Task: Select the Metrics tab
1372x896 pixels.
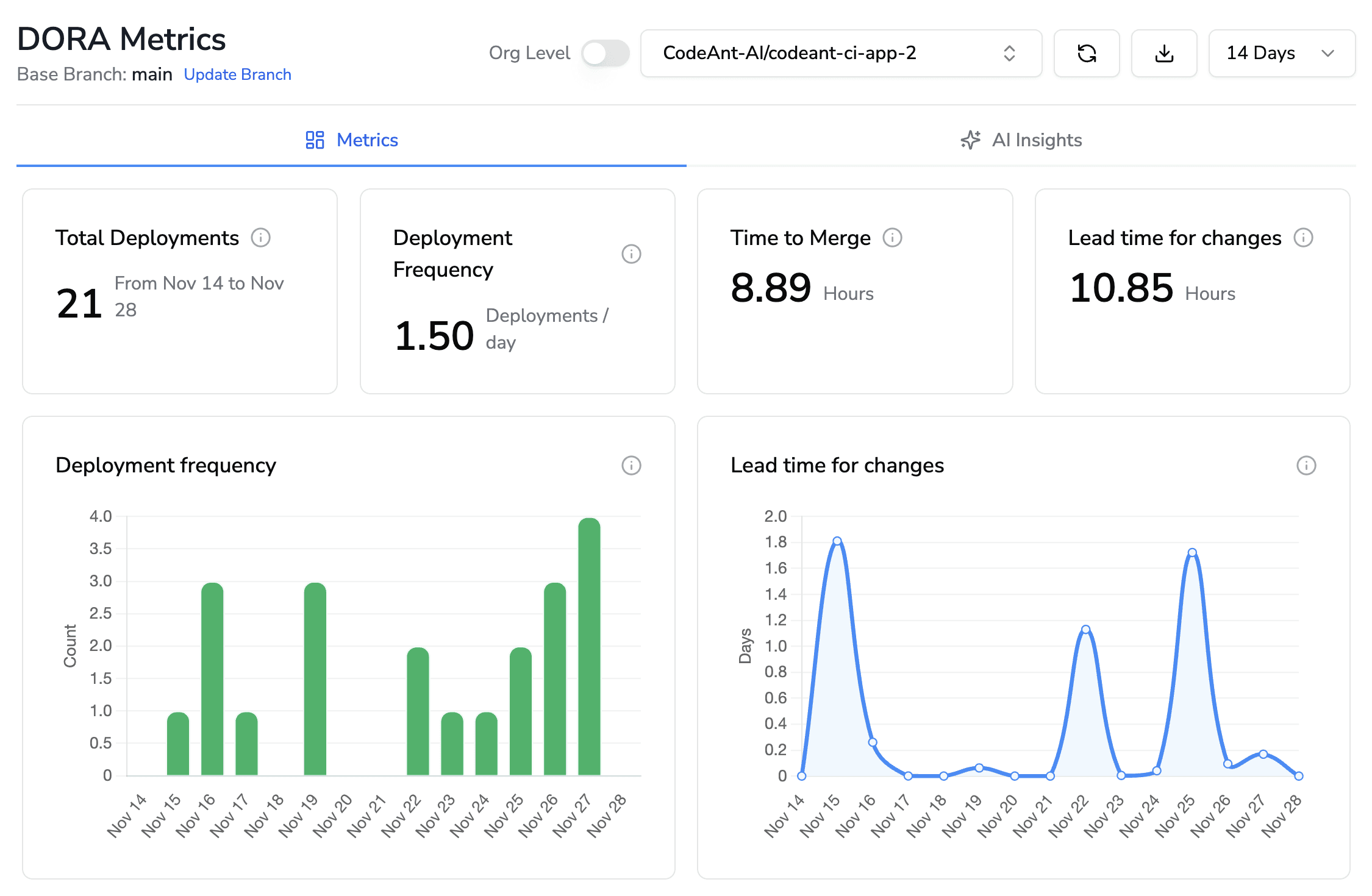Action: 367,140
